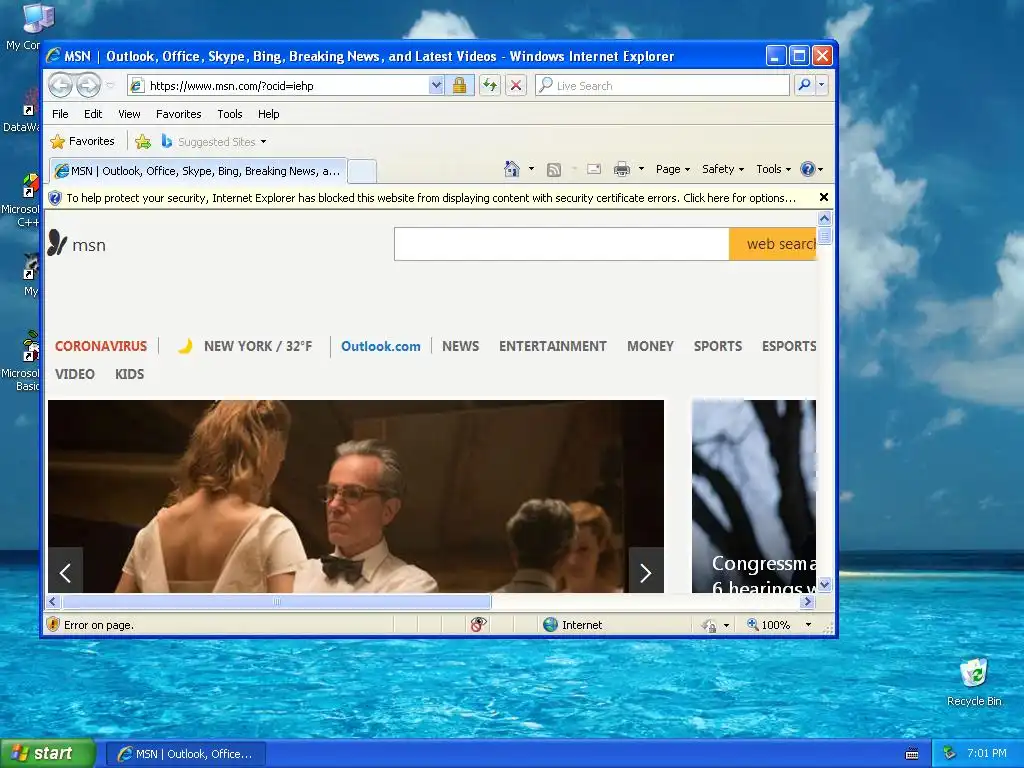Expand the Print options dropdown arrow
Viewport: 1024px width, 768px height.
641,169
